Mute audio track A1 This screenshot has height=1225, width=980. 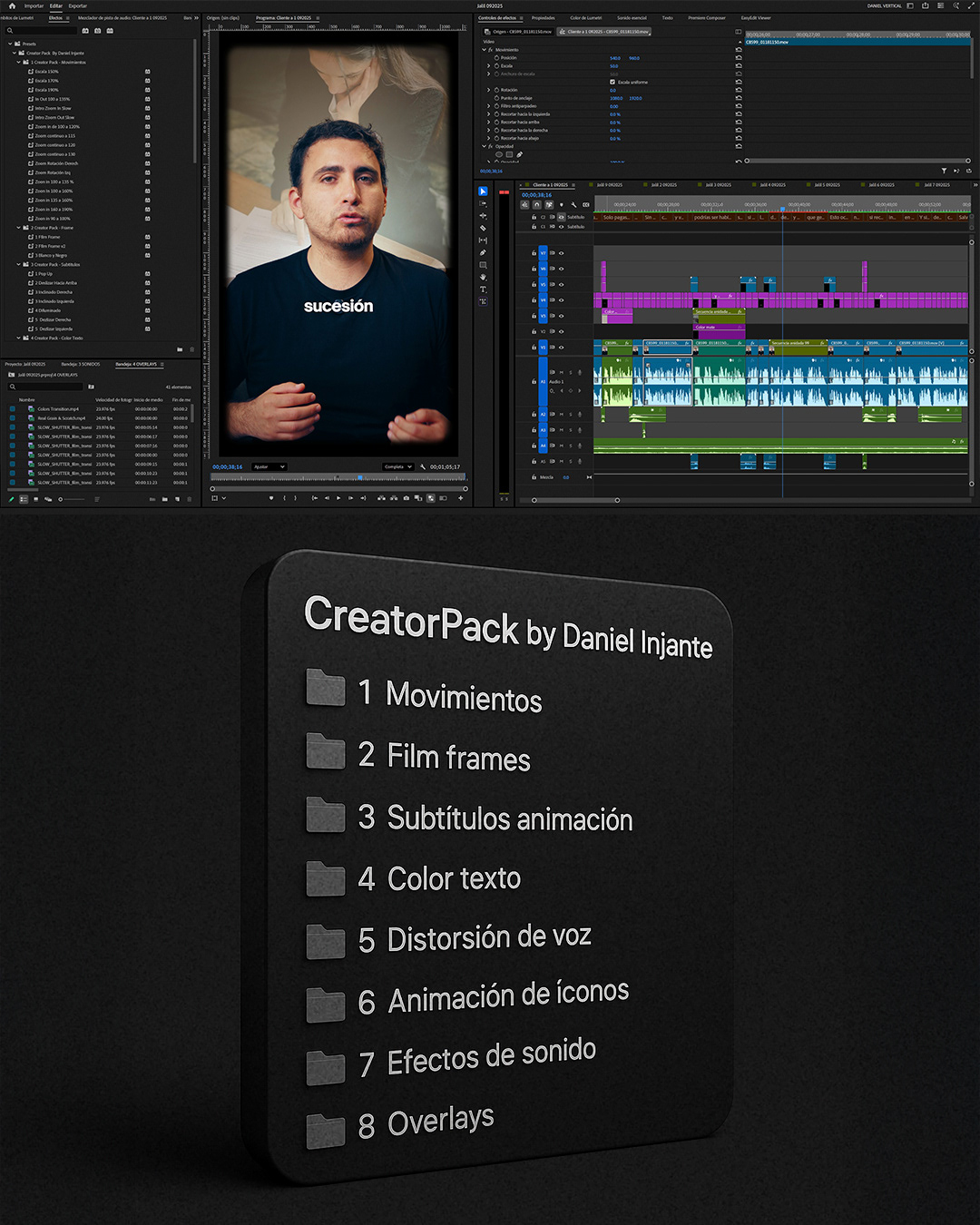click(x=561, y=372)
